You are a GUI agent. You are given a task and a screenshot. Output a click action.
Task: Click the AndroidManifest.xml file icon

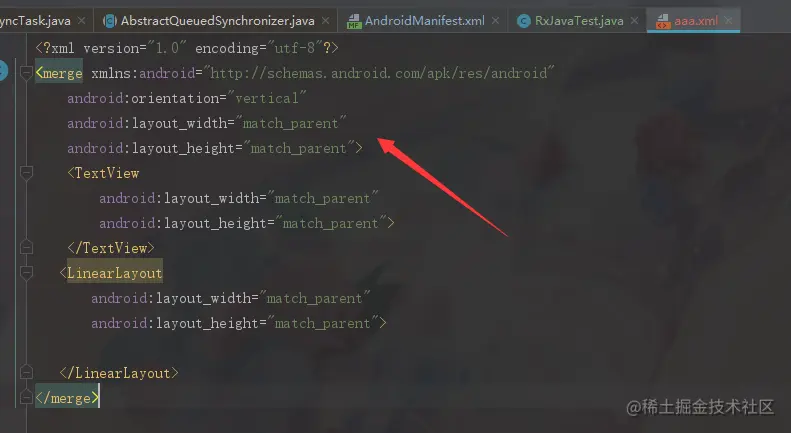tap(354, 21)
